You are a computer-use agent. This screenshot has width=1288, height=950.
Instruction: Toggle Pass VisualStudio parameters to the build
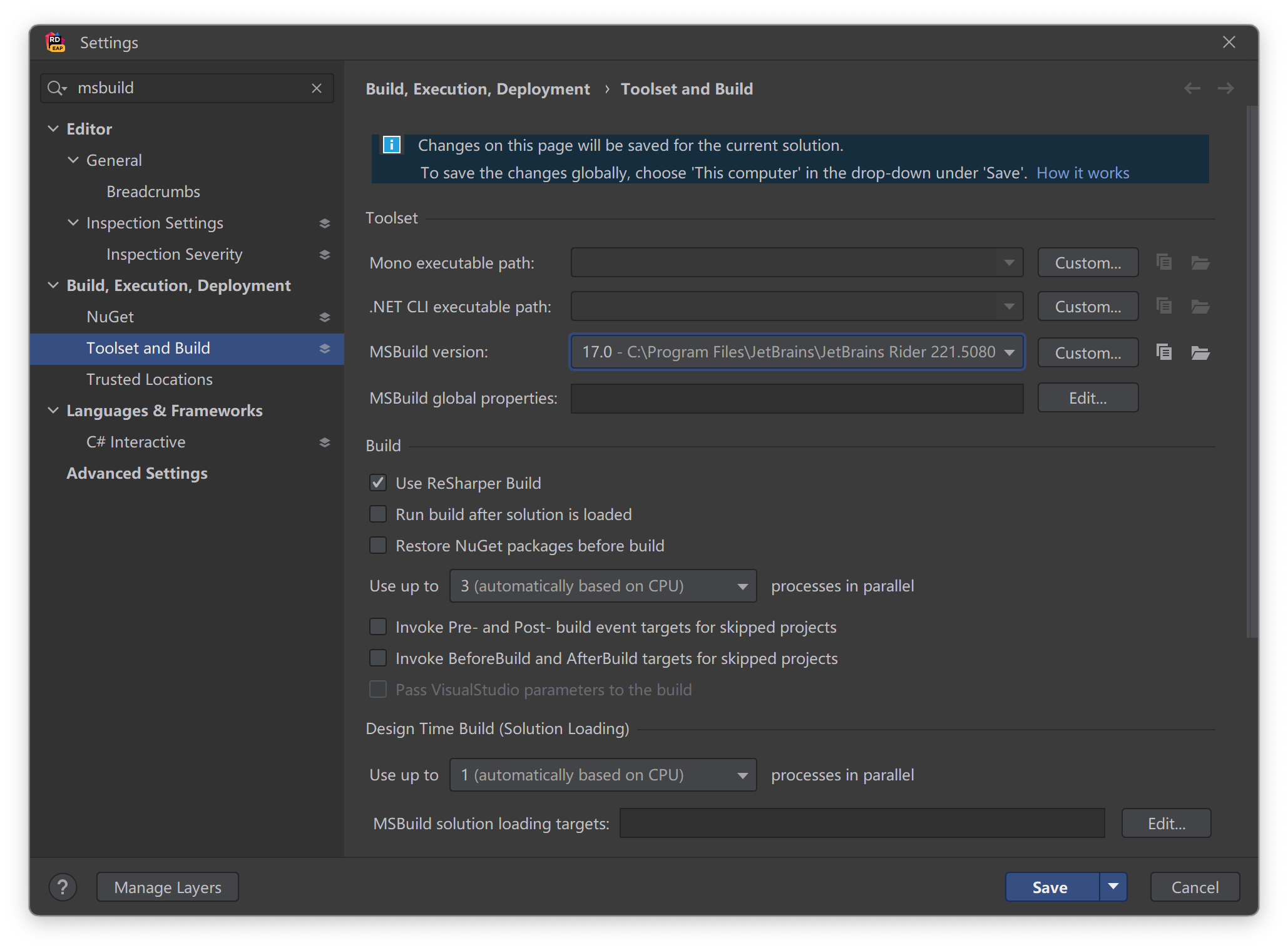coord(378,689)
